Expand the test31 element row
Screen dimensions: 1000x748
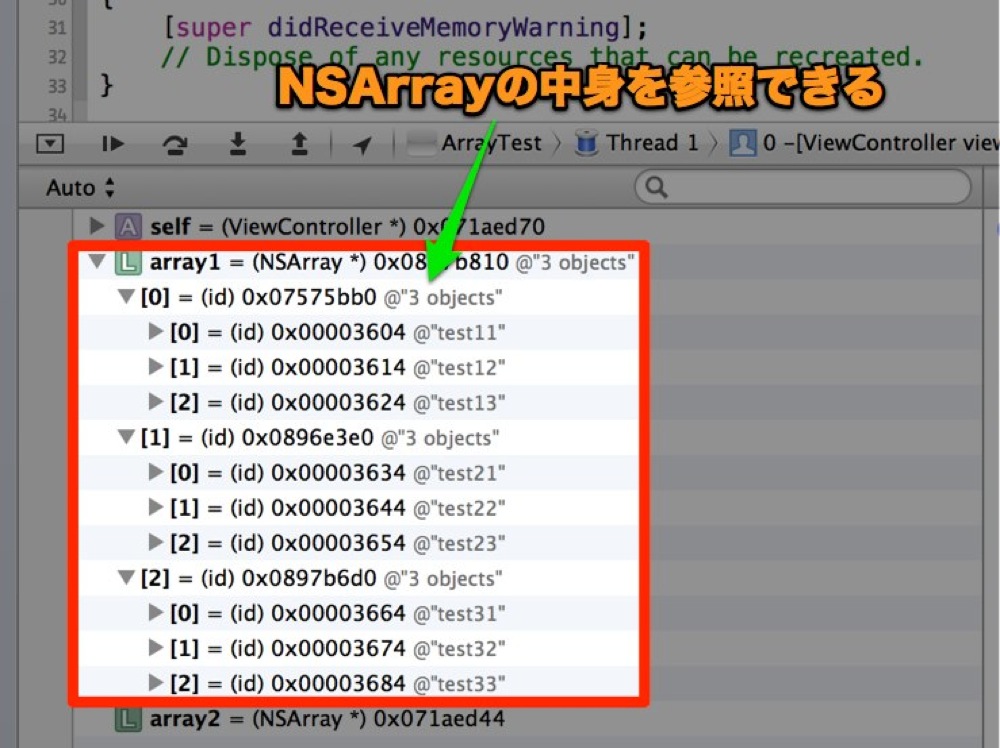(156, 612)
